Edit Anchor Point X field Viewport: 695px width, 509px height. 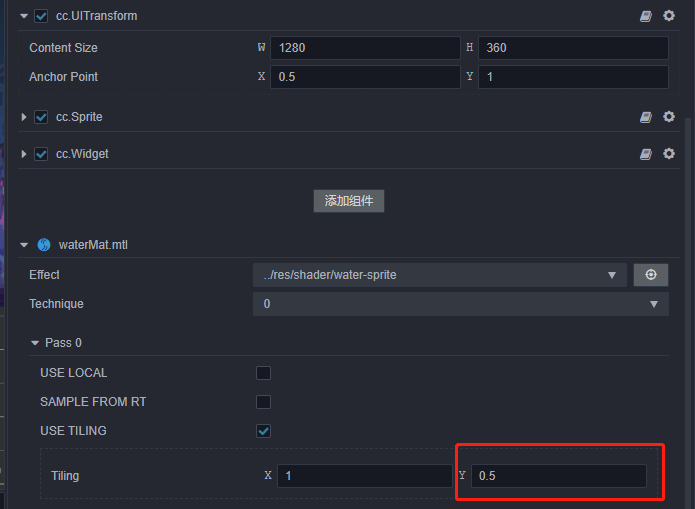365,77
